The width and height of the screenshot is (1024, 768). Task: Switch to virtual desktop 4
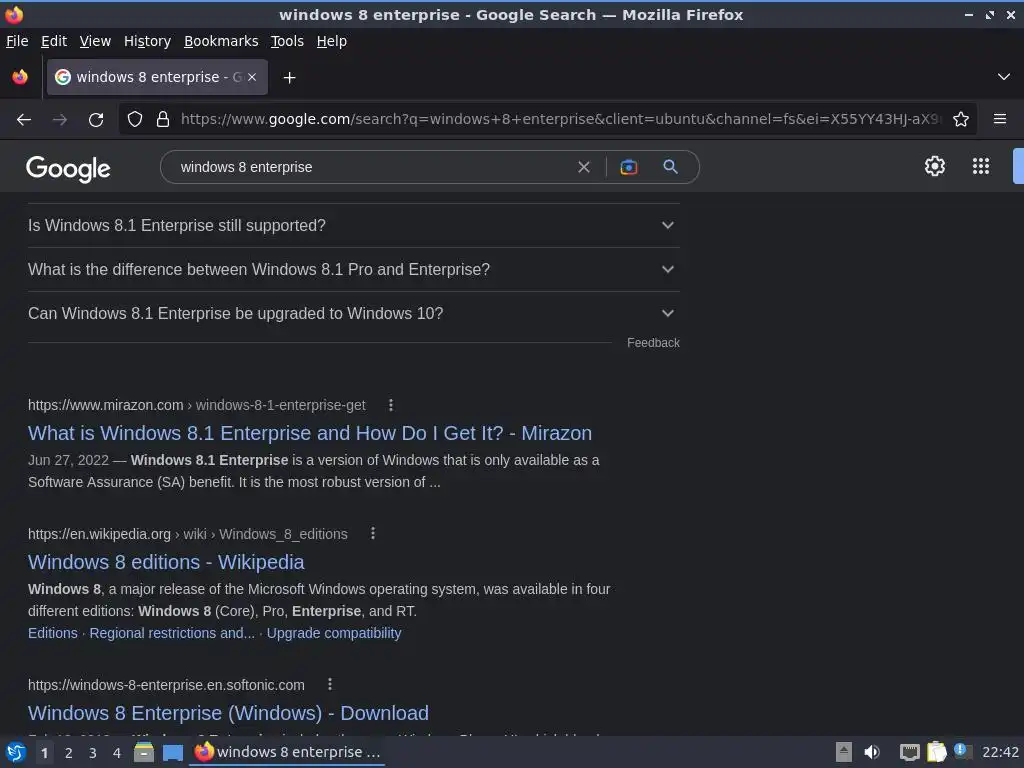pos(117,753)
